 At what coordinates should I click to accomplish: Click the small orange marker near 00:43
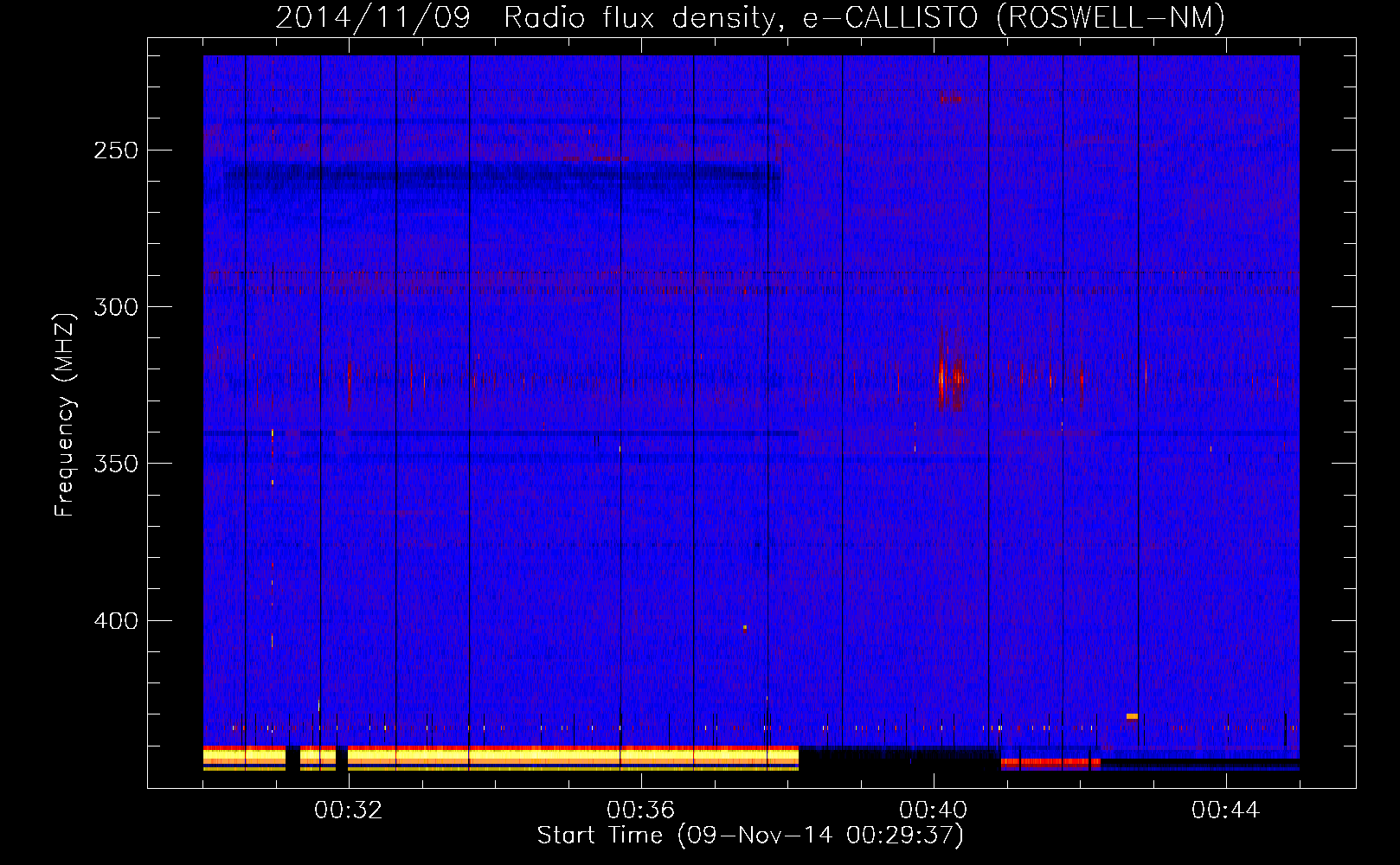1132,716
